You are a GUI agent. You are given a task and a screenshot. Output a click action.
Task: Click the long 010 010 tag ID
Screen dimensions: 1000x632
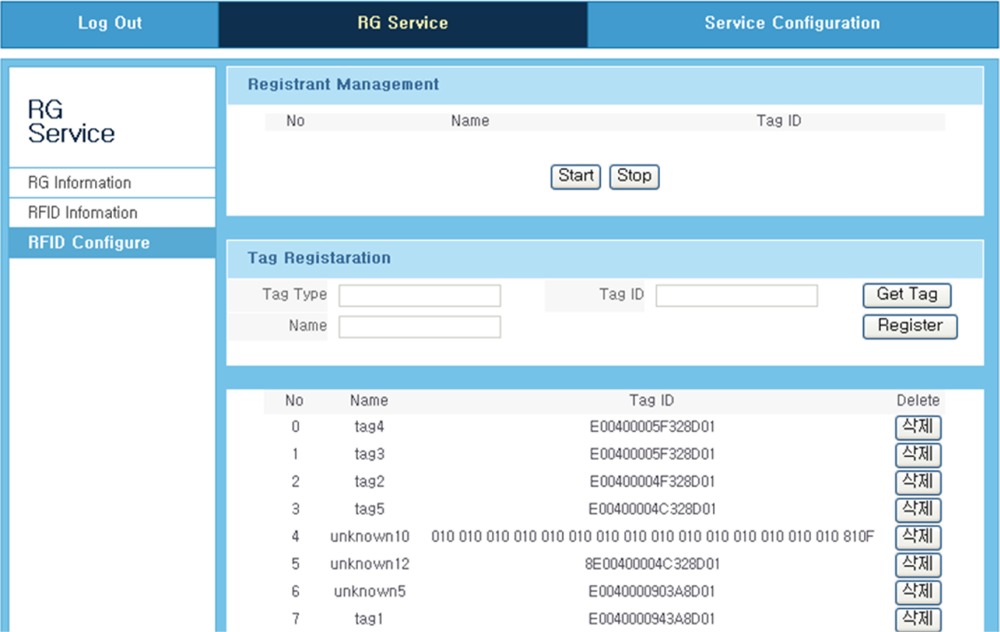(652, 536)
